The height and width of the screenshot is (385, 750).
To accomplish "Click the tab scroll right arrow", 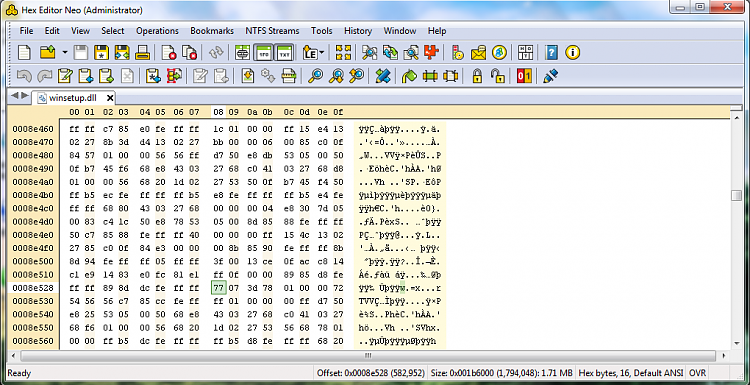I will pos(24,96).
